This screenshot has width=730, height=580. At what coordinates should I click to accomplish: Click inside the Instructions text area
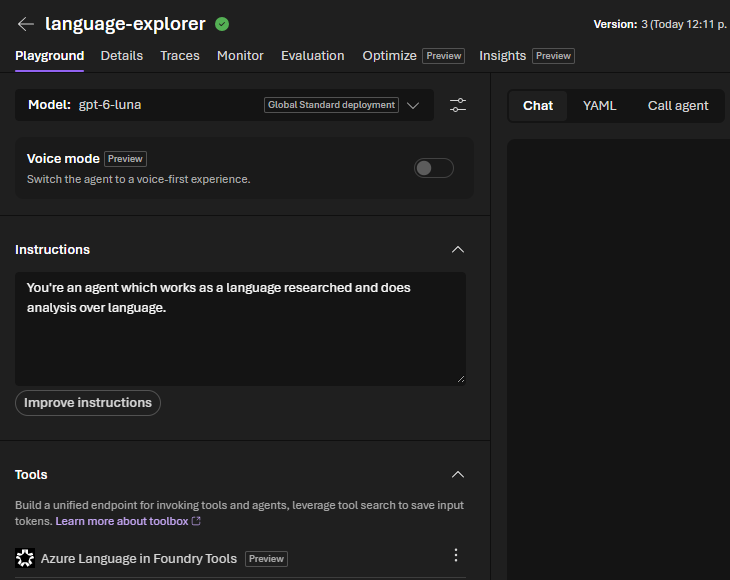(x=240, y=329)
